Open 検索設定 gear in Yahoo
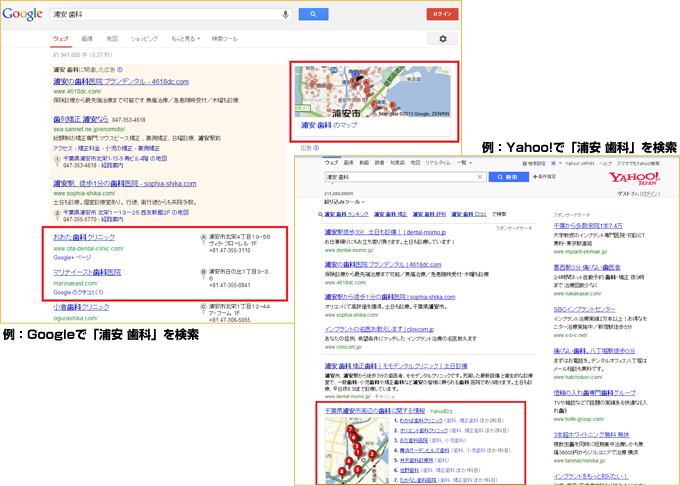Image resolution: width=680 pixels, height=486 pixels. (534, 163)
